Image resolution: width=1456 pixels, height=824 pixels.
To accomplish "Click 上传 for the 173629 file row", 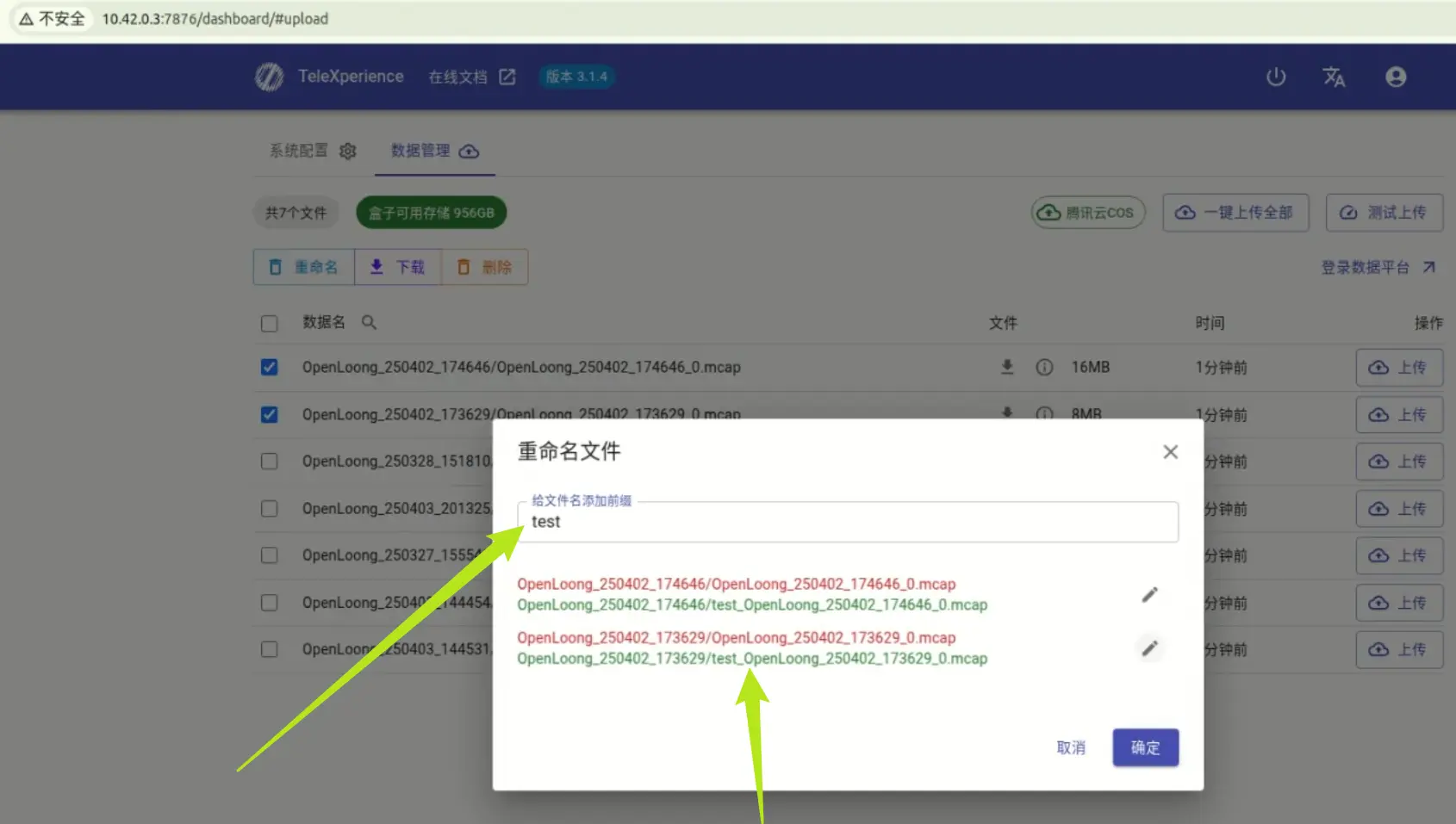I will (x=1399, y=414).
